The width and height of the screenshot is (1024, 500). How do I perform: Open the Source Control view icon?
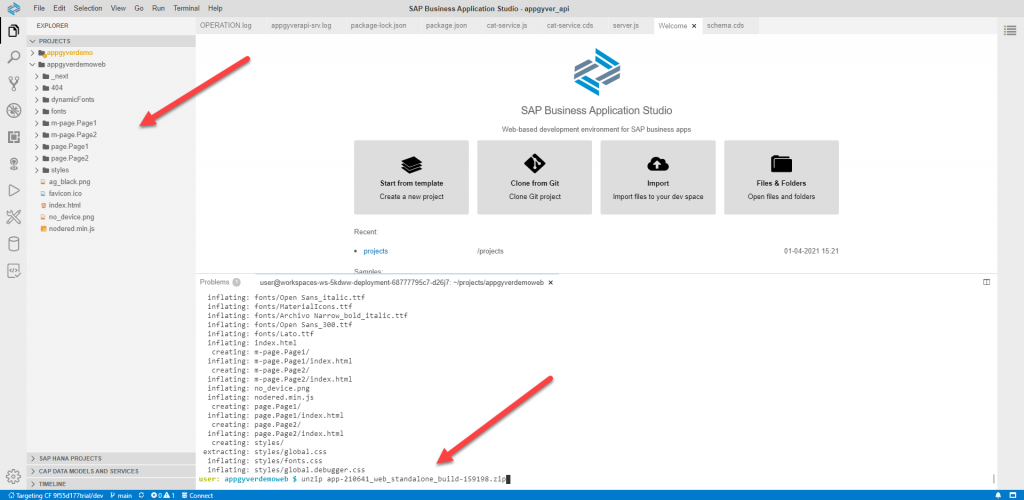[13, 84]
